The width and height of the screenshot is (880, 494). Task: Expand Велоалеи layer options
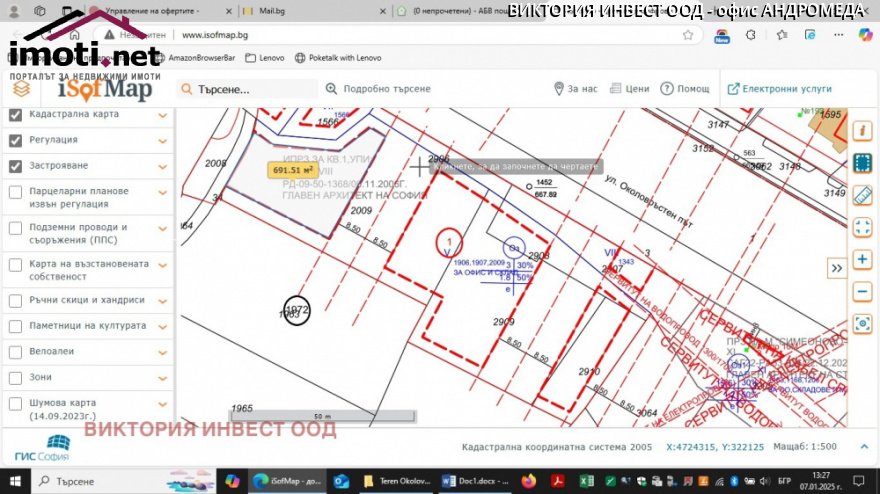[x=163, y=353]
